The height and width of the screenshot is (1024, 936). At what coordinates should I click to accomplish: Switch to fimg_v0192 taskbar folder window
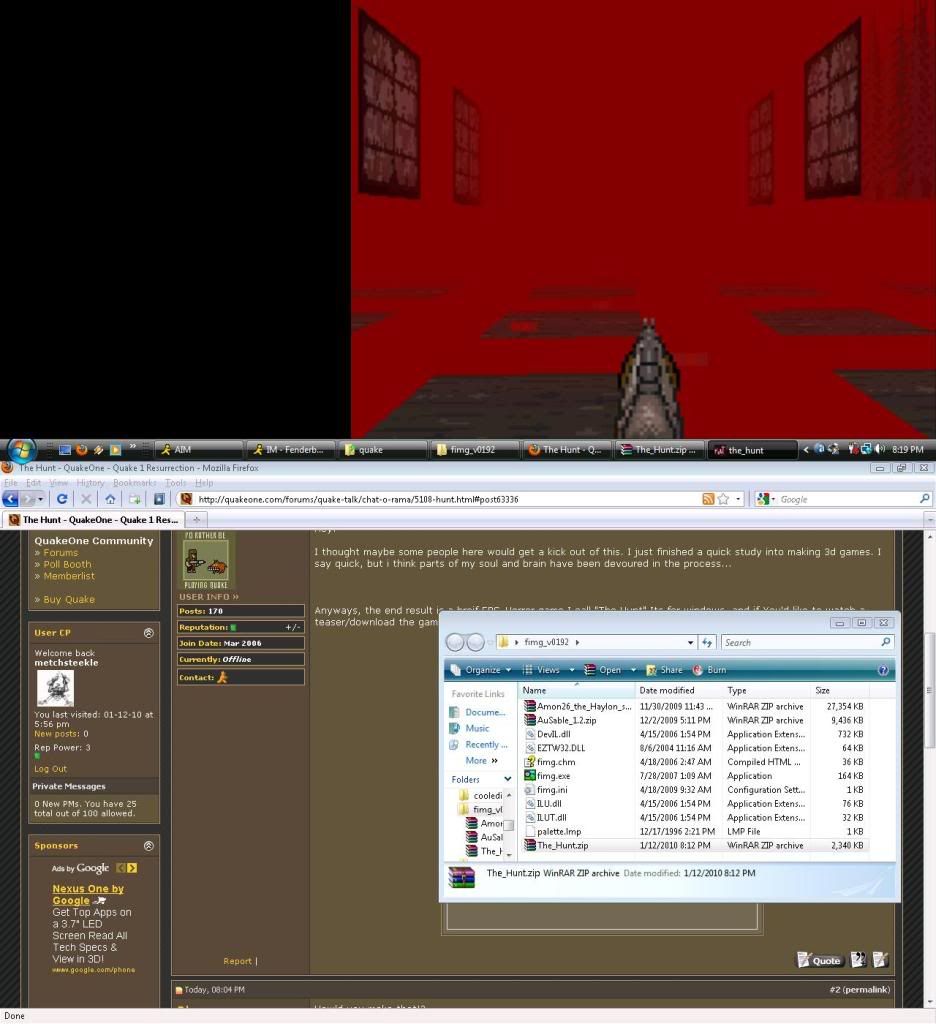[476, 450]
